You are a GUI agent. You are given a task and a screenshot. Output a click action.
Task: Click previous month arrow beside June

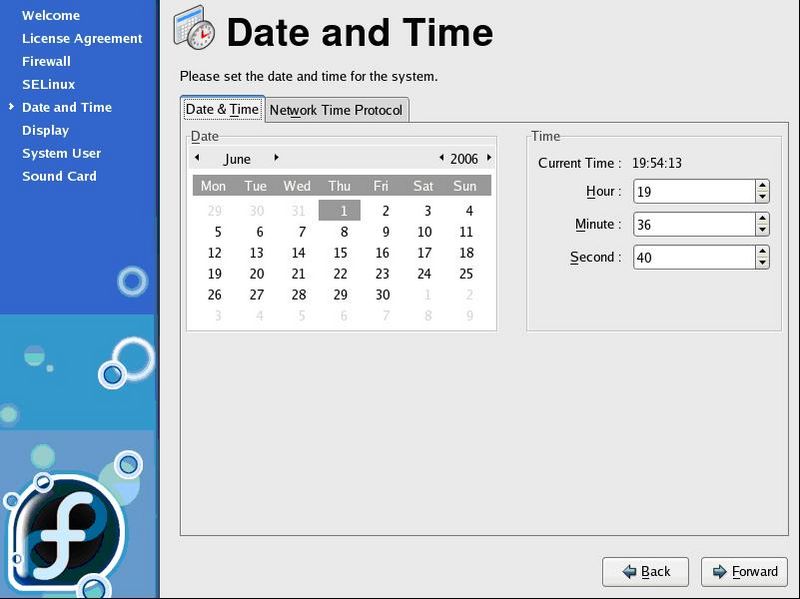tap(197, 158)
